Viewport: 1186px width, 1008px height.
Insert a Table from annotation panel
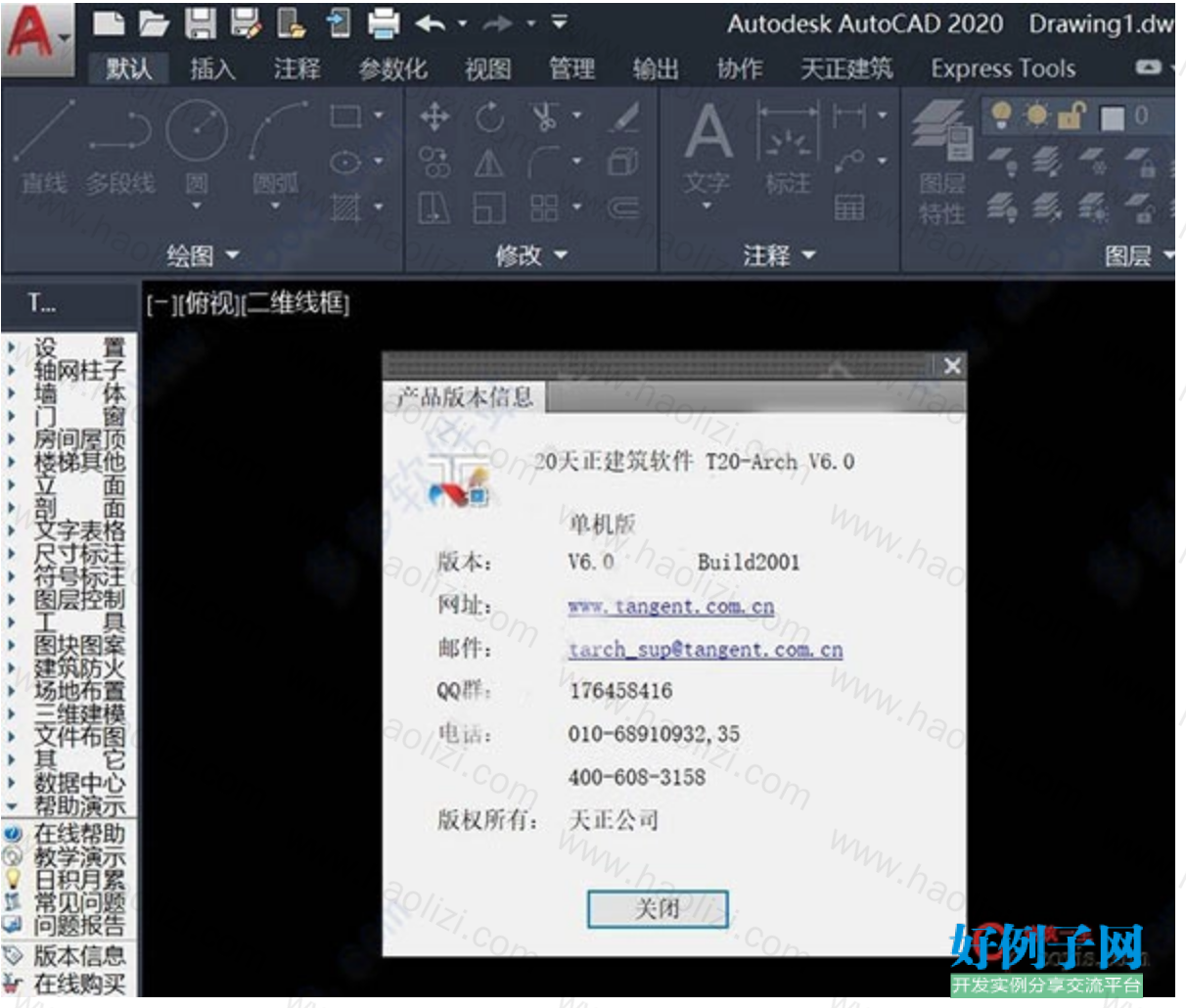(x=848, y=207)
